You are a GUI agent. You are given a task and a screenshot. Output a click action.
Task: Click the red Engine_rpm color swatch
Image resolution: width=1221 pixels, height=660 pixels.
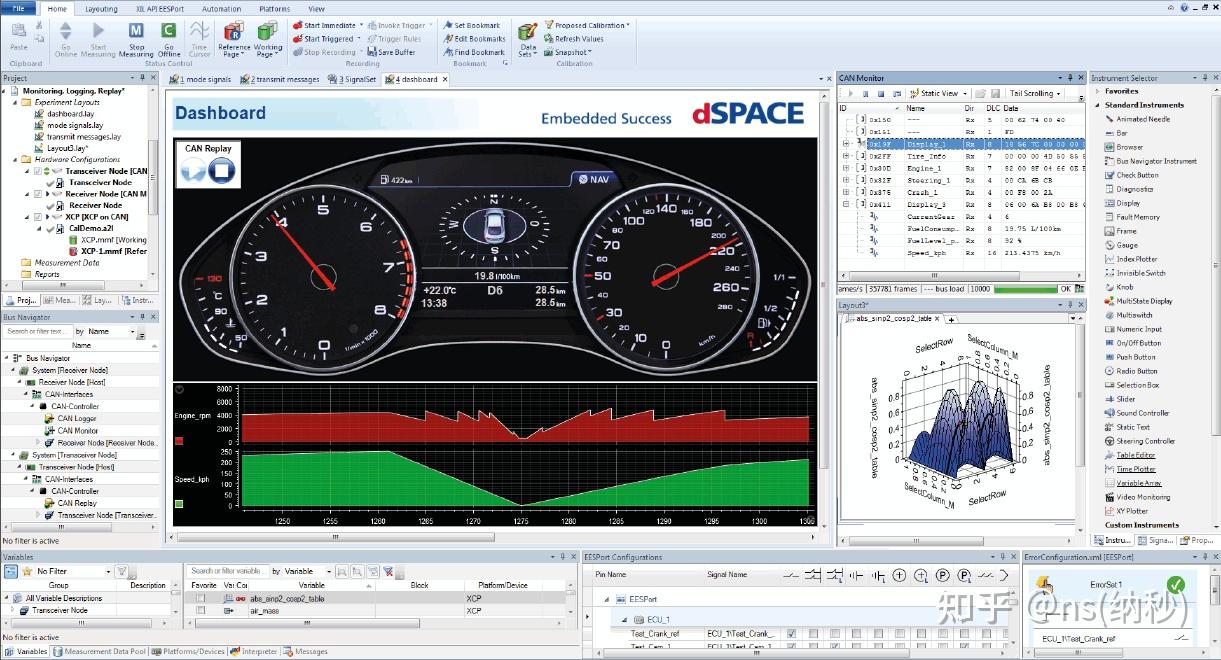point(179,440)
